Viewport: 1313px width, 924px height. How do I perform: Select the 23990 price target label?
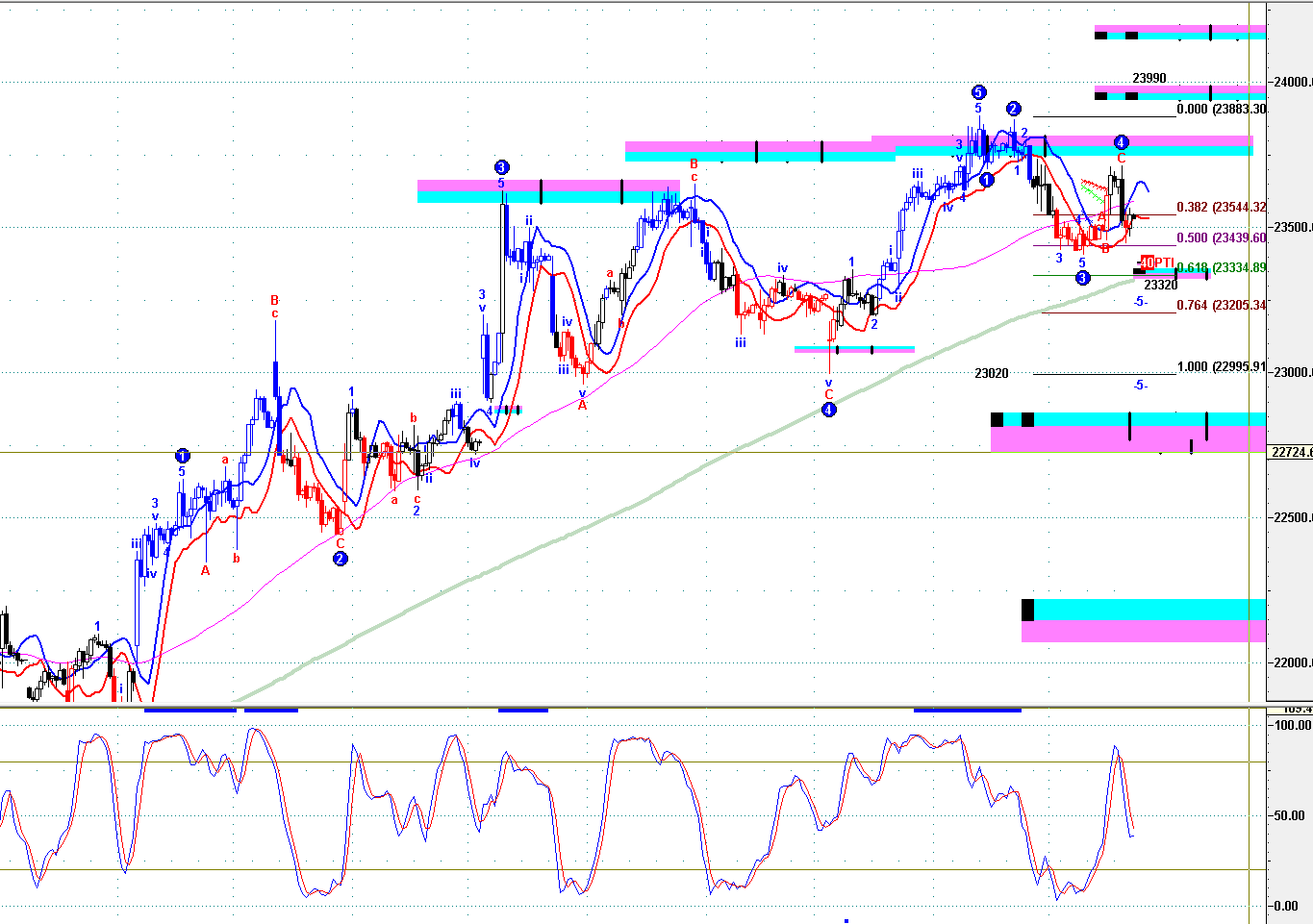pos(1149,78)
